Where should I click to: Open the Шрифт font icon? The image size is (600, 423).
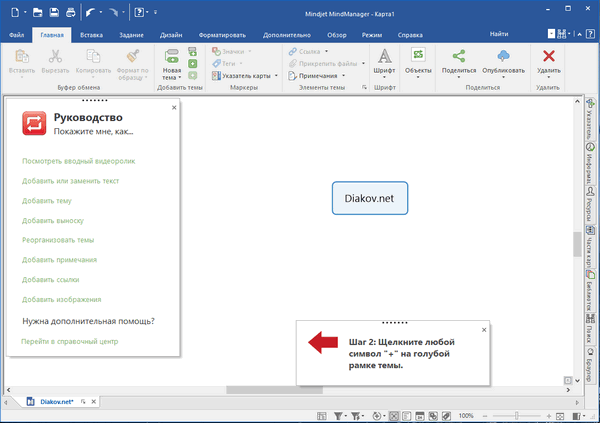tap(385, 55)
